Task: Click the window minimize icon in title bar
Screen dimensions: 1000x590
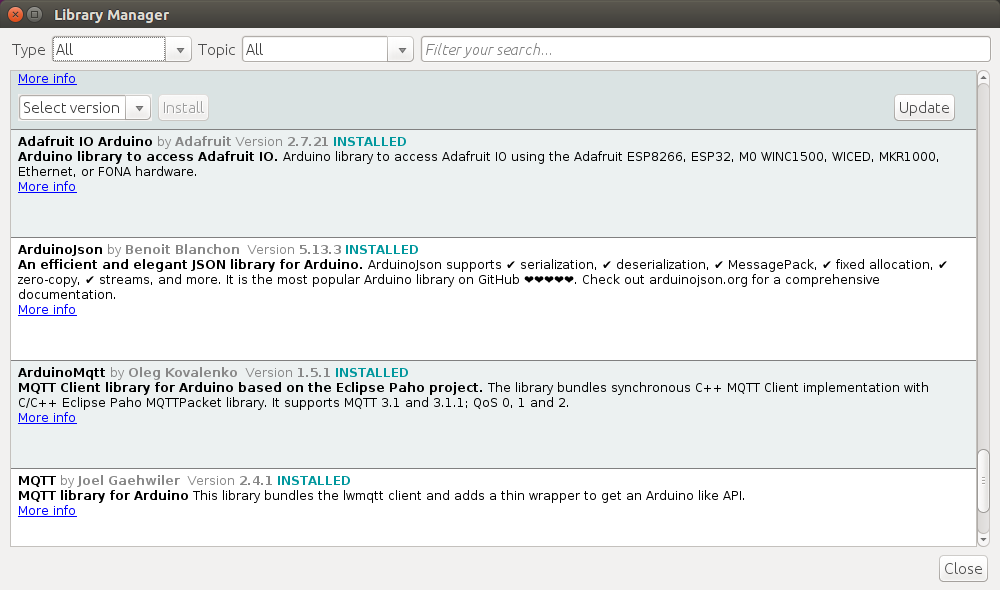Action: tap(35, 14)
